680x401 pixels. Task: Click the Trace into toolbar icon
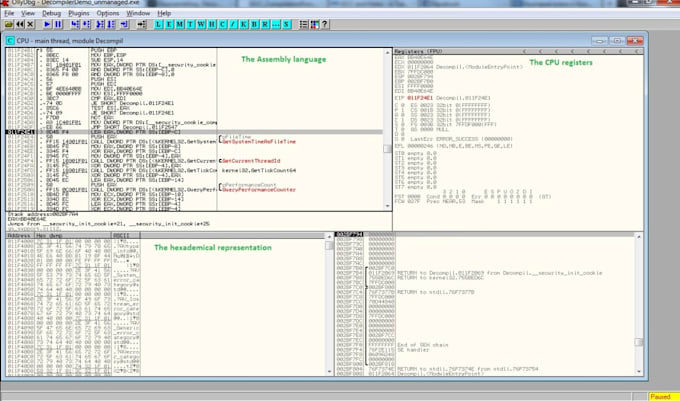100,24
